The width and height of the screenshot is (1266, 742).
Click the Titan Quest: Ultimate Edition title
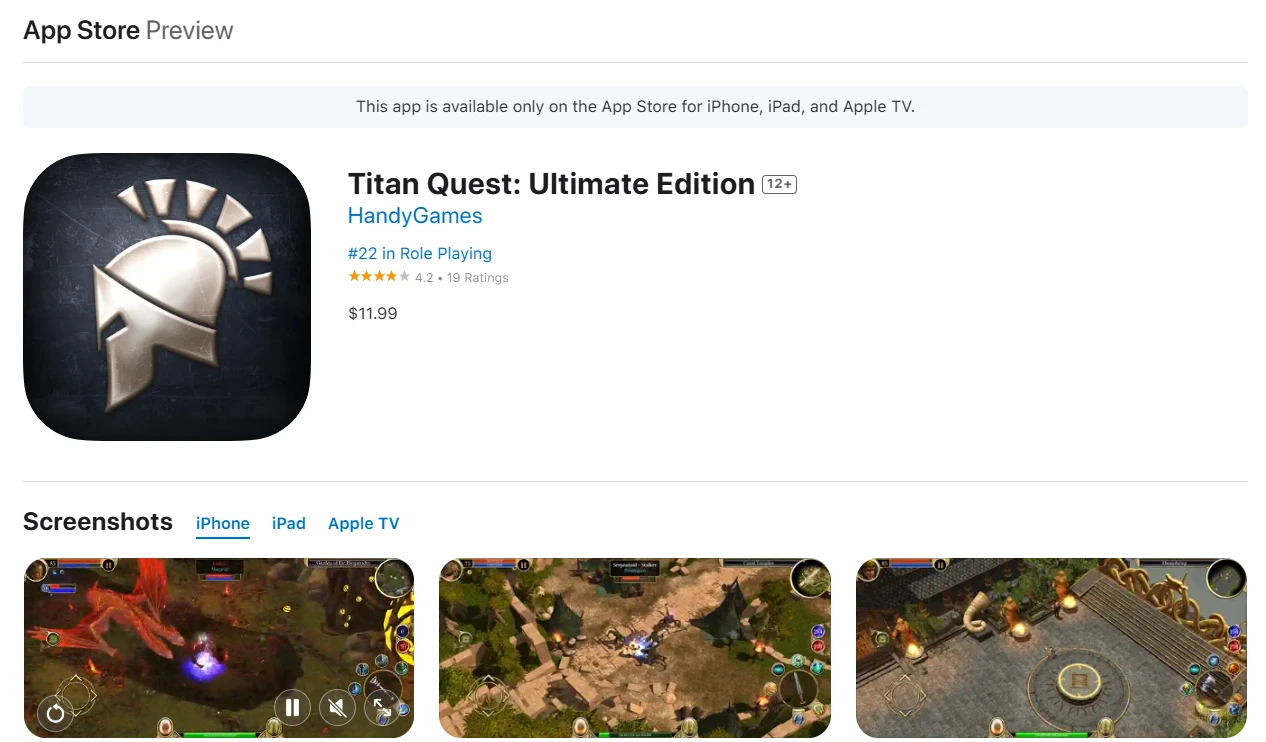(551, 184)
